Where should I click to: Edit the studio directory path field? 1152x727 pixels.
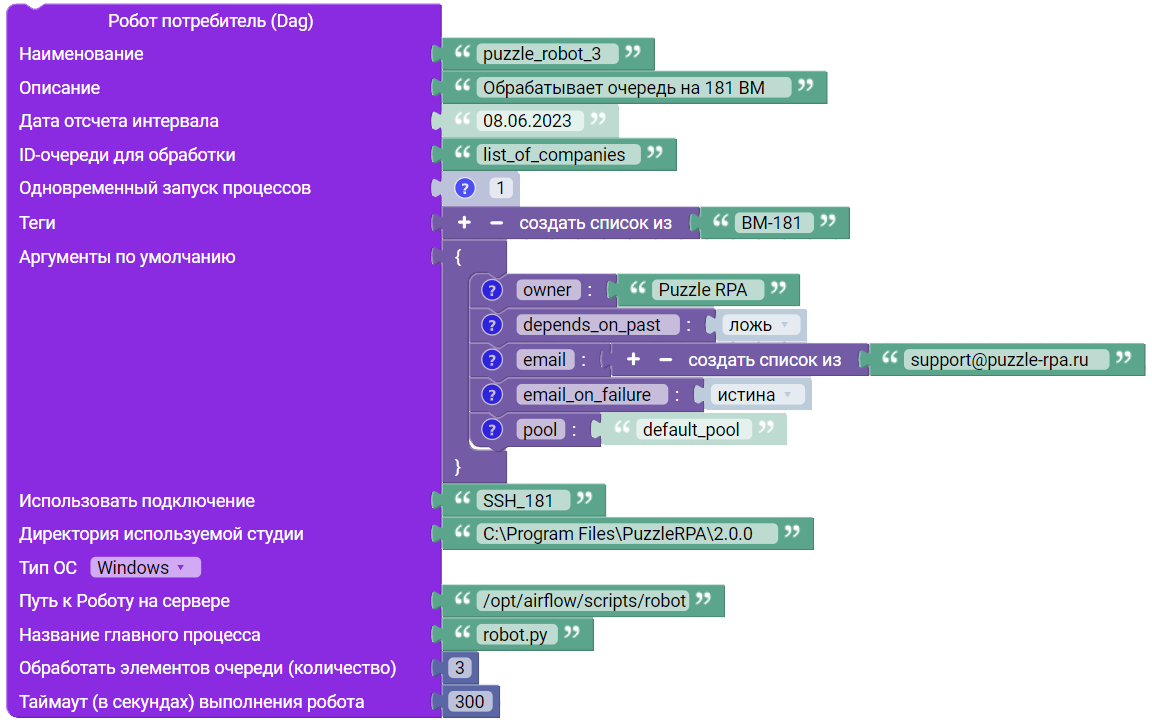point(627,534)
